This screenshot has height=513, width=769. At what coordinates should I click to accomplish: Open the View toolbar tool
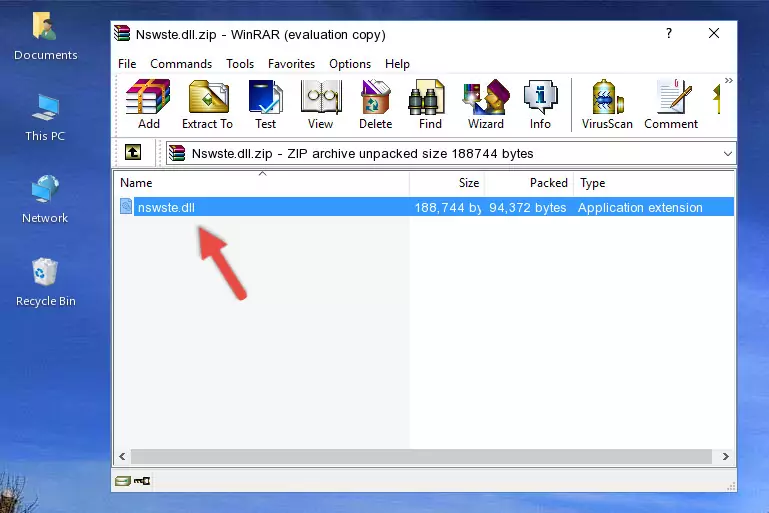click(321, 104)
